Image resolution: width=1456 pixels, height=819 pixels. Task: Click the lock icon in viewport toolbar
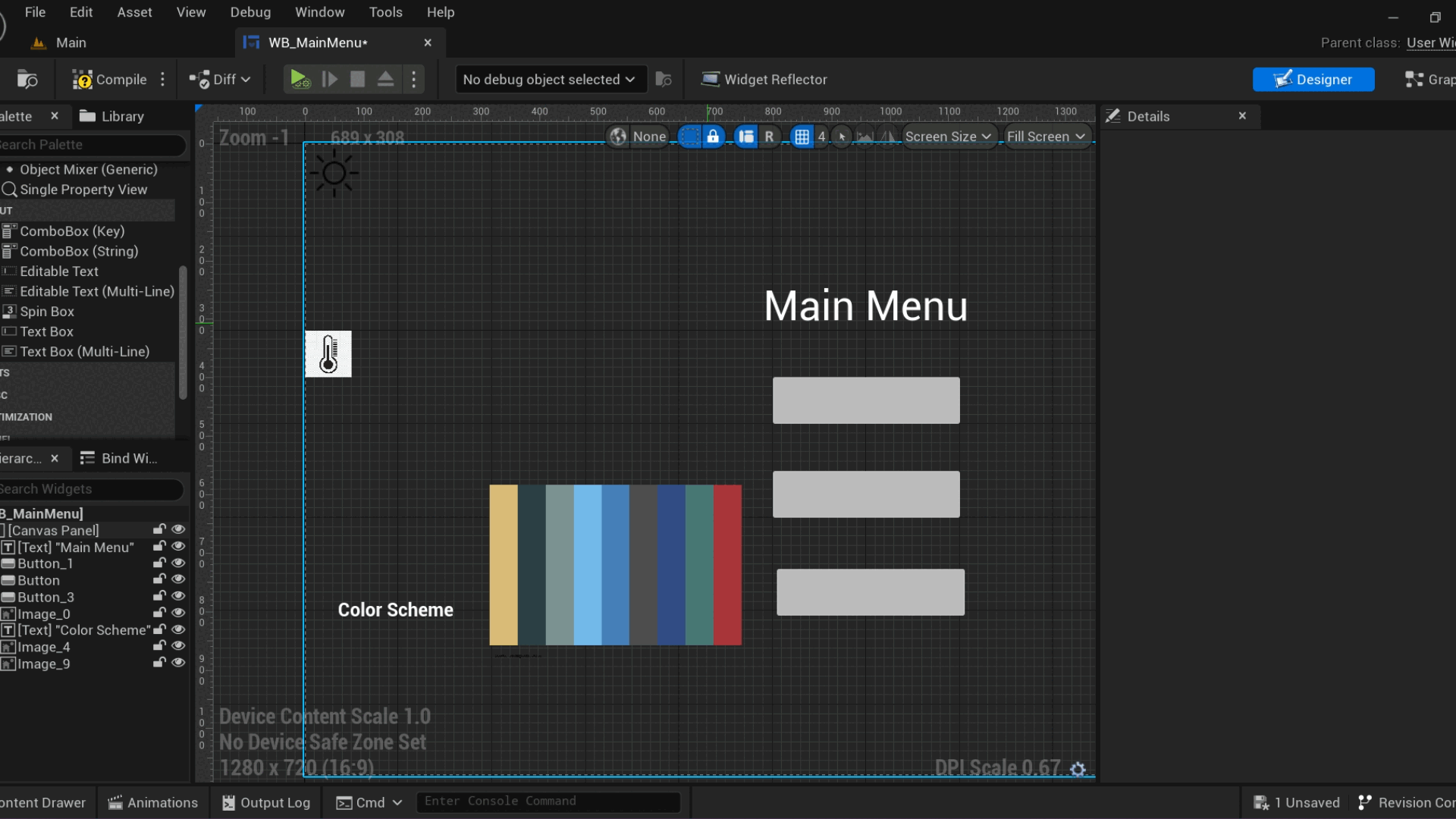tap(713, 137)
